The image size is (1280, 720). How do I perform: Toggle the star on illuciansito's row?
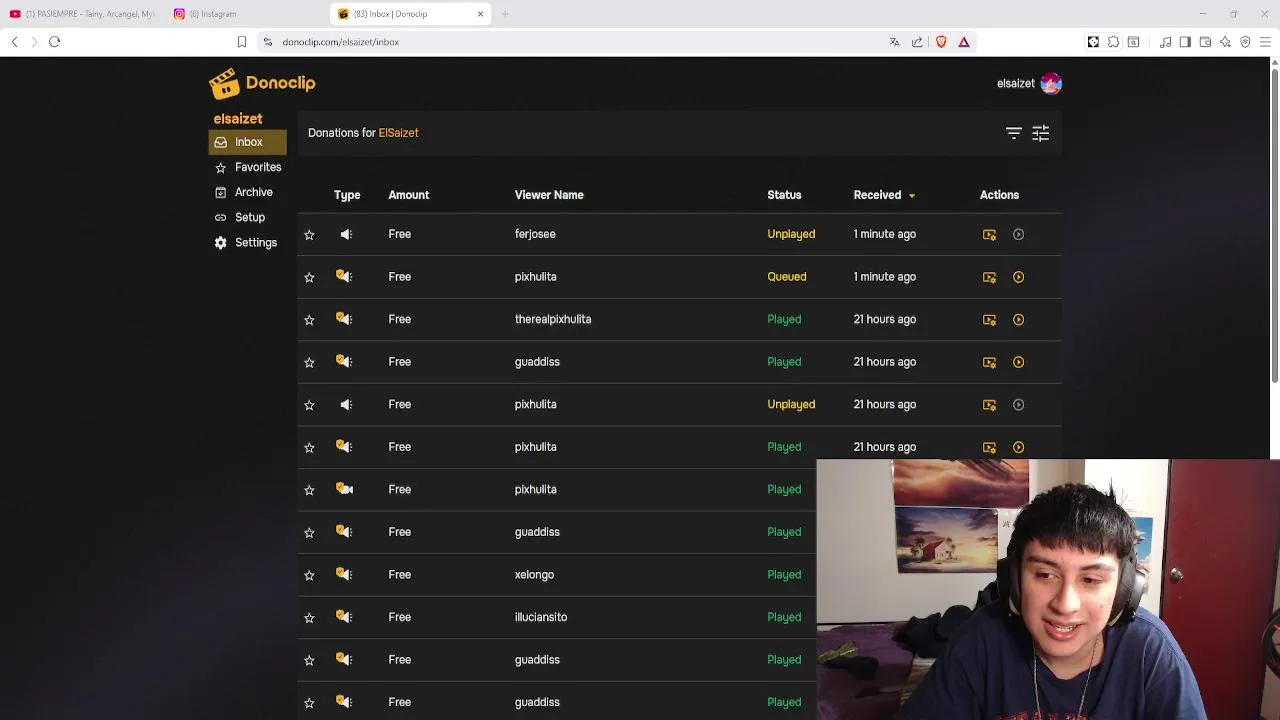click(x=309, y=617)
